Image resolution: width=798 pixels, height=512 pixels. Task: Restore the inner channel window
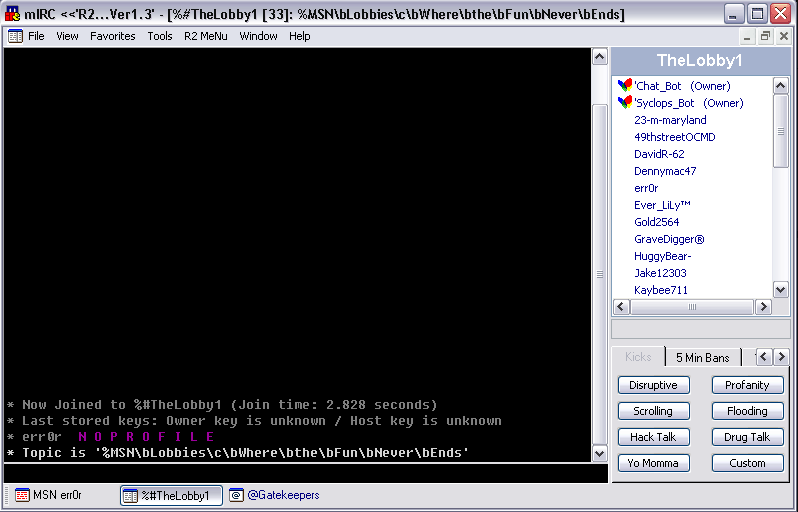tap(765, 36)
